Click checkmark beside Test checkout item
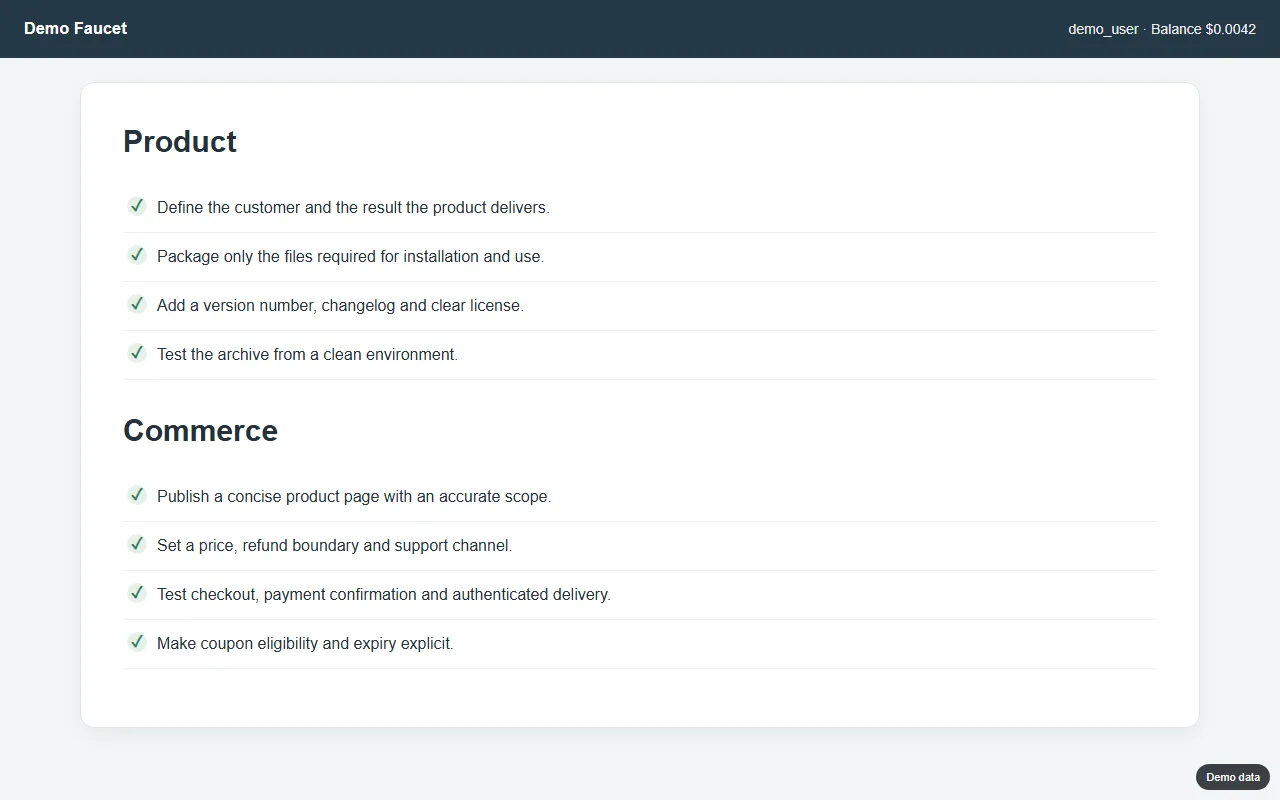1280x800 pixels. (137, 593)
